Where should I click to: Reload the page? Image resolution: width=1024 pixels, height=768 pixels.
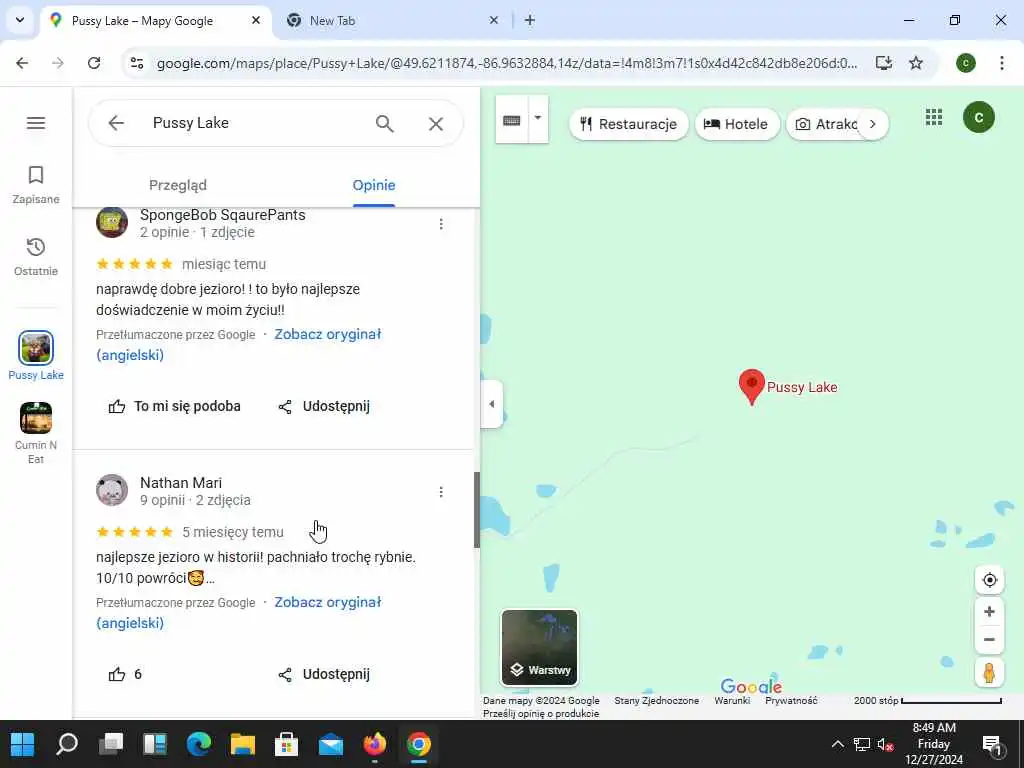(94, 63)
